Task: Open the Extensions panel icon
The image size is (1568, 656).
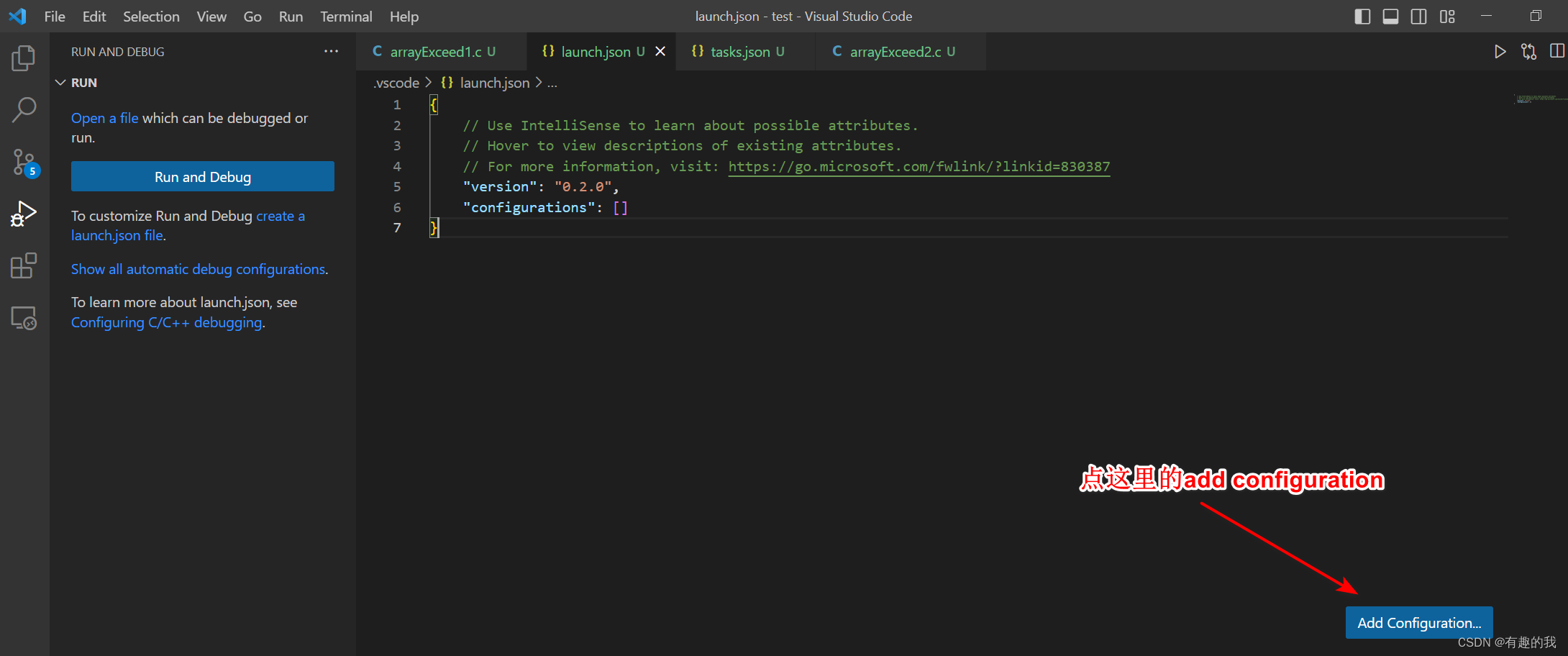Action: (24, 265)
